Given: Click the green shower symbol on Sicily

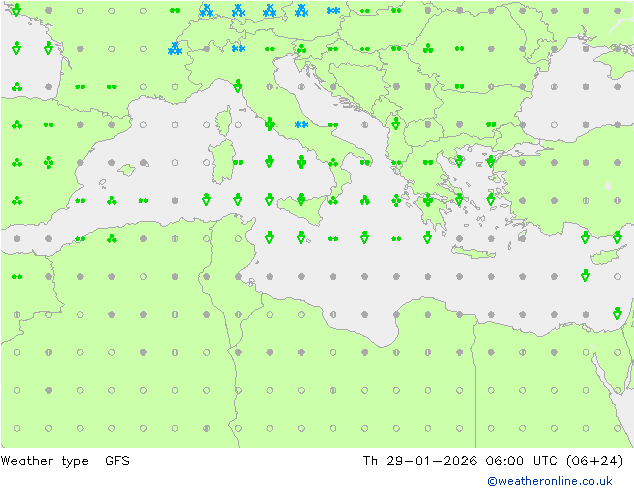Looking at the screenshot, I should 301,199.
